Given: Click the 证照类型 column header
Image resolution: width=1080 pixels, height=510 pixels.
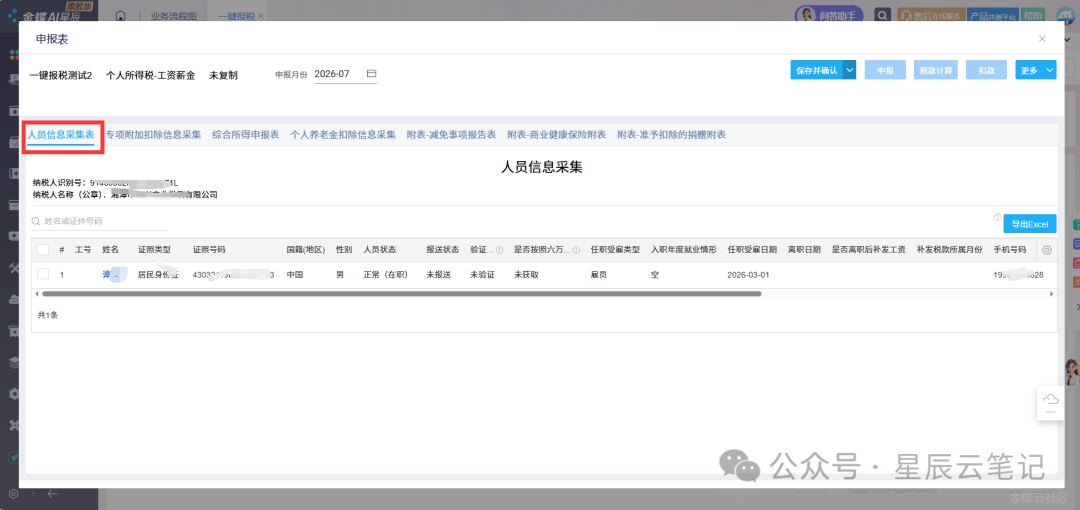Looking at the screenshot, I should (154, 249).
